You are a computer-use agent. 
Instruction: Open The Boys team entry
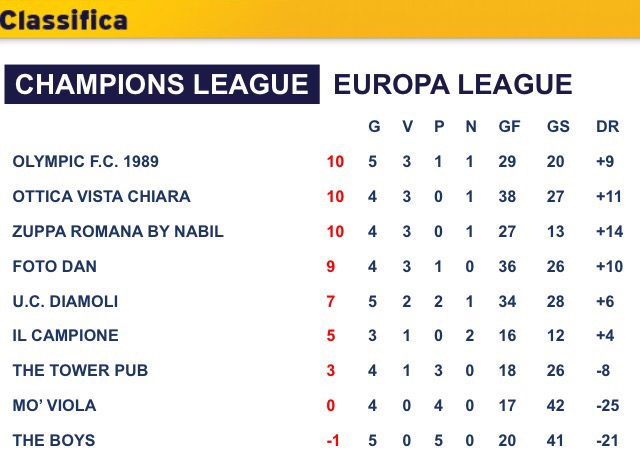(52, 441)
